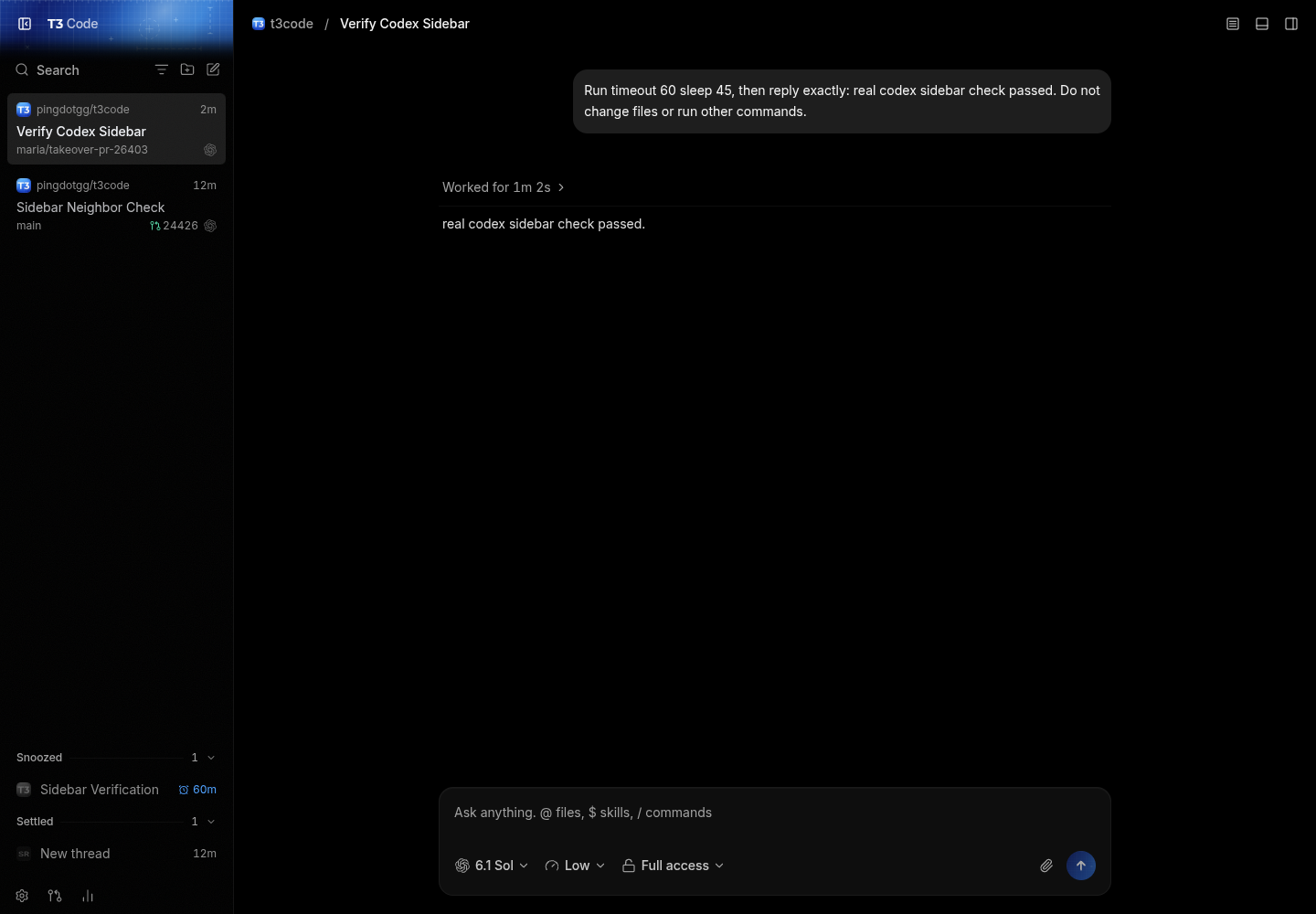Screen dimensions: 1316x914
Task: Click the T3 project icon on Sidebar Neighbor Check row
Action: (x=24, y=186)
